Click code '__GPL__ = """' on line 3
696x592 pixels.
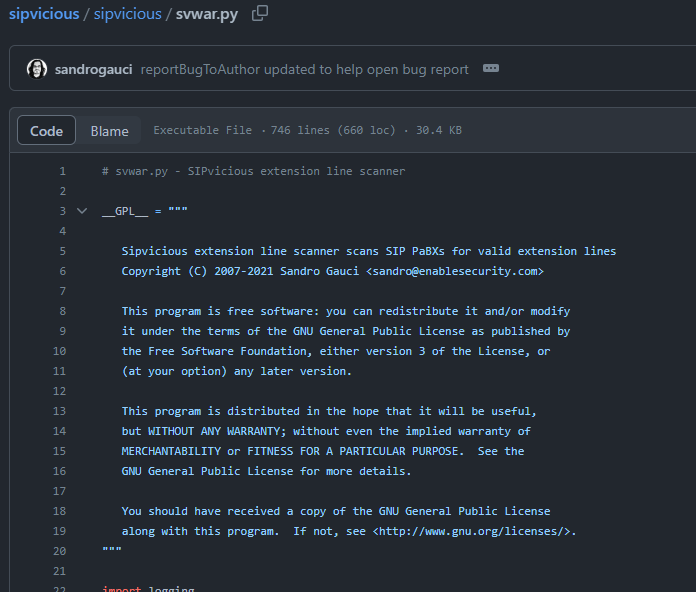(145, 211)
